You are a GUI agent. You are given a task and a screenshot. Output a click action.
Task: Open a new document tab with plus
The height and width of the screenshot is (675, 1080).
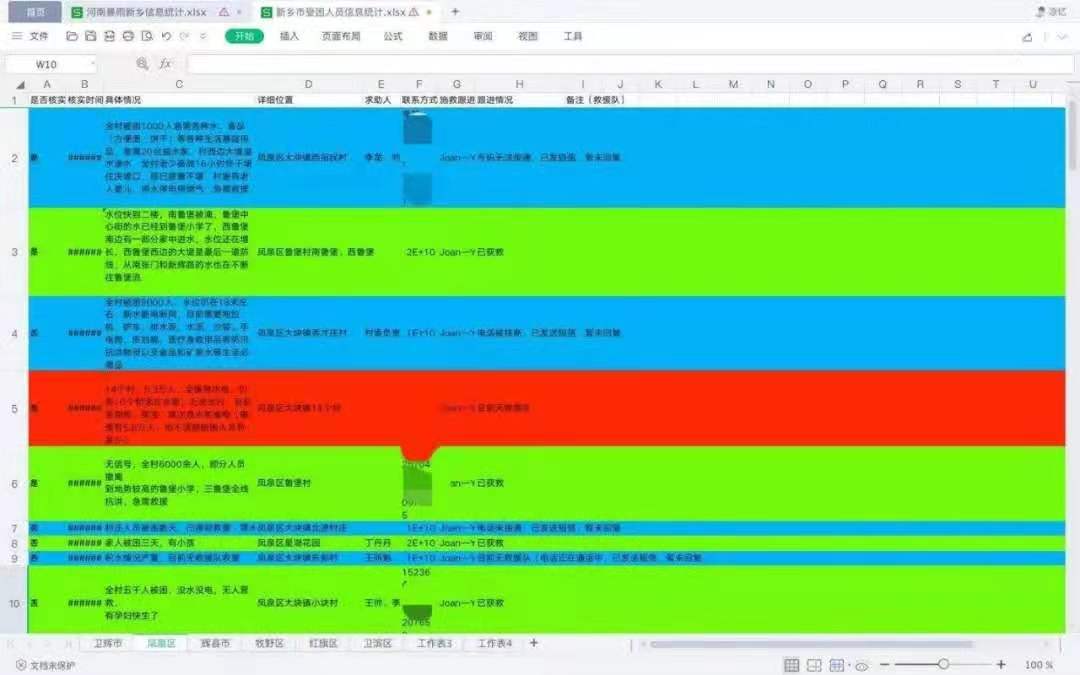click(x=455, y=12)
